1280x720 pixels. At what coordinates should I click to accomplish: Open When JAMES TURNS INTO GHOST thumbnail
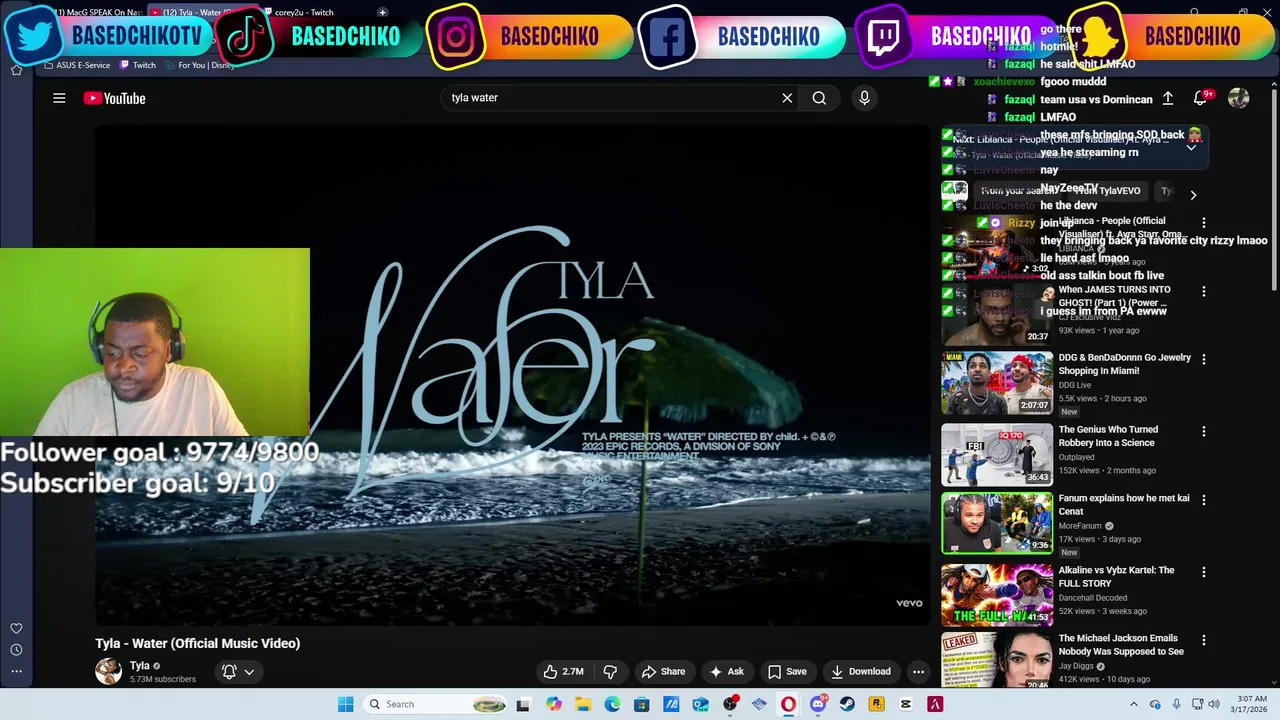pos(997,314)
